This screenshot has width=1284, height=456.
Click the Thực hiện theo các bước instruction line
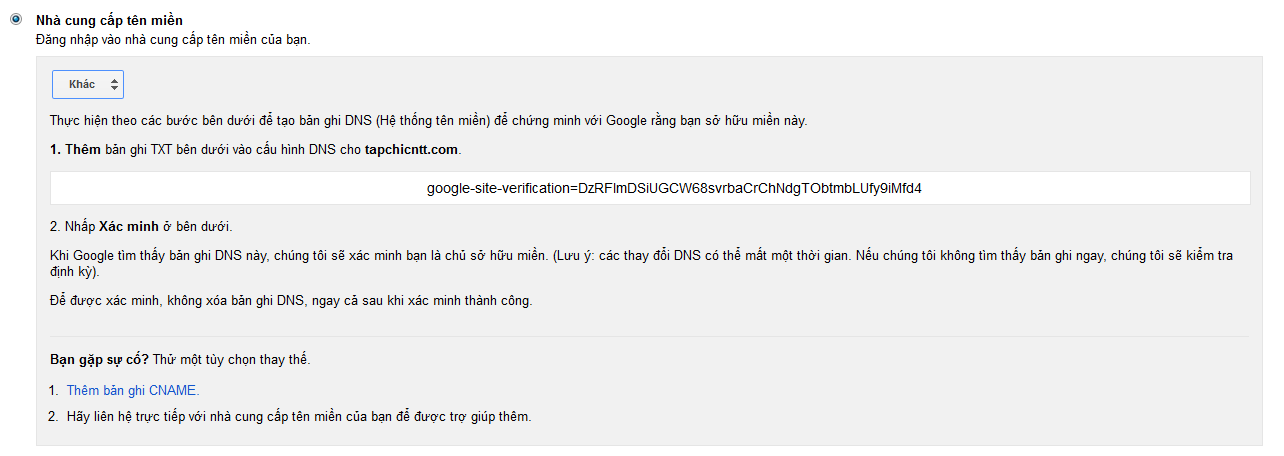[428, 121]
